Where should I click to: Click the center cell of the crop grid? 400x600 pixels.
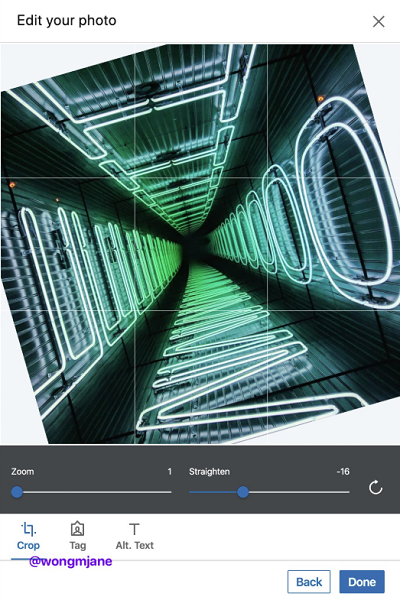(x=201, y=244)
